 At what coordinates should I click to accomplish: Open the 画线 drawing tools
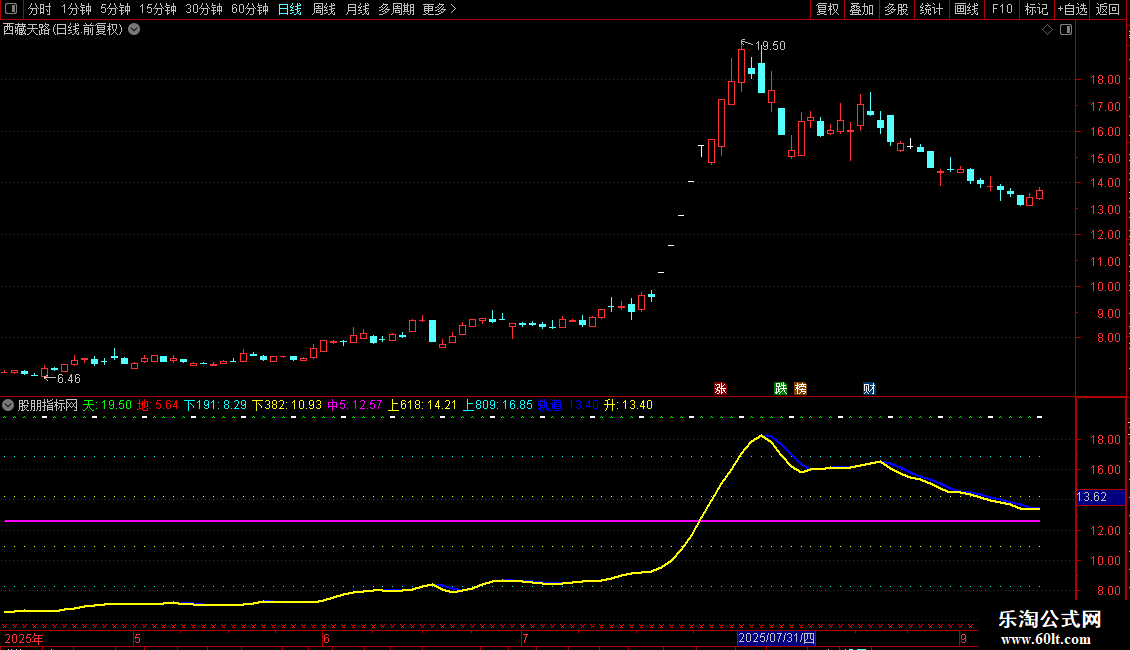pos(966,9)
